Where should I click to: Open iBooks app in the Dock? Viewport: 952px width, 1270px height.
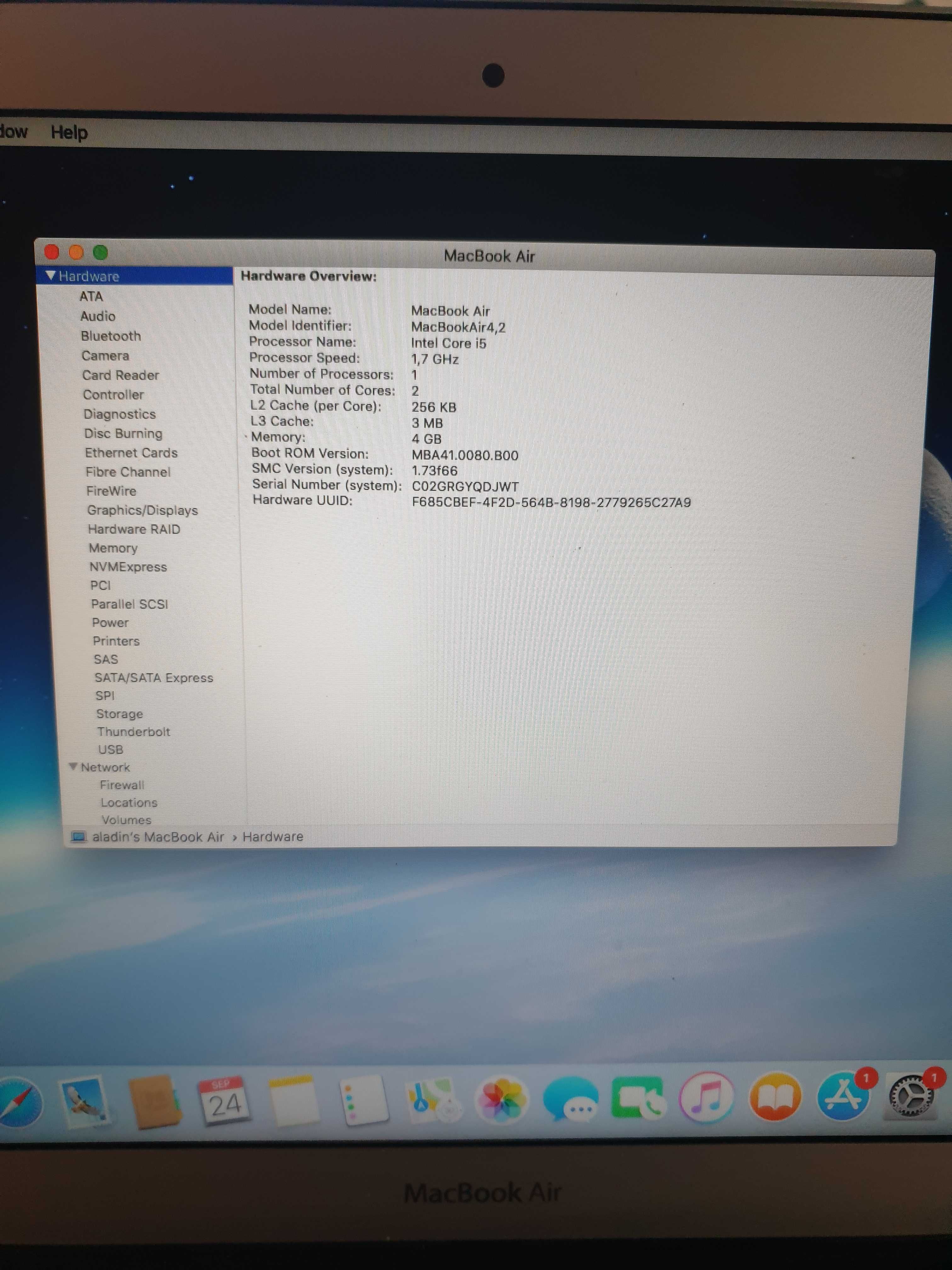click(775, 1096)
